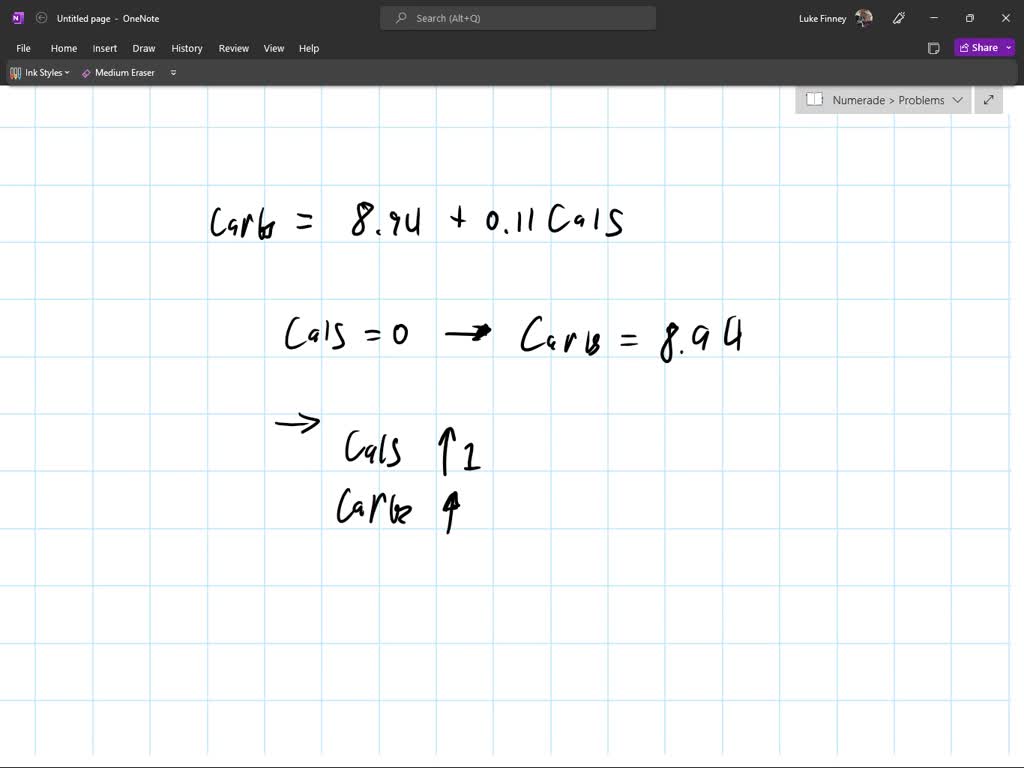This screenshot has width=1024, height=768.
Task: Open the Help tab
Action: tap(309, 48)
